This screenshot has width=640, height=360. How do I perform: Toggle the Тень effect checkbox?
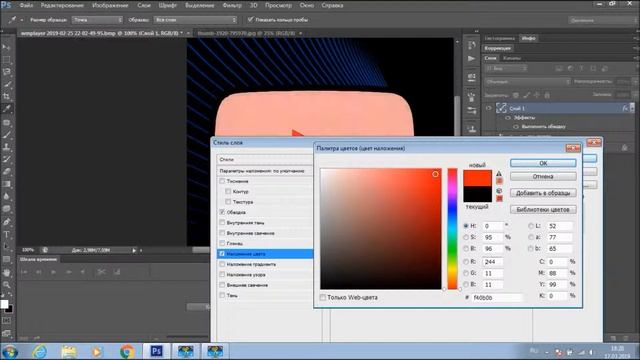(x=222, y=295)
